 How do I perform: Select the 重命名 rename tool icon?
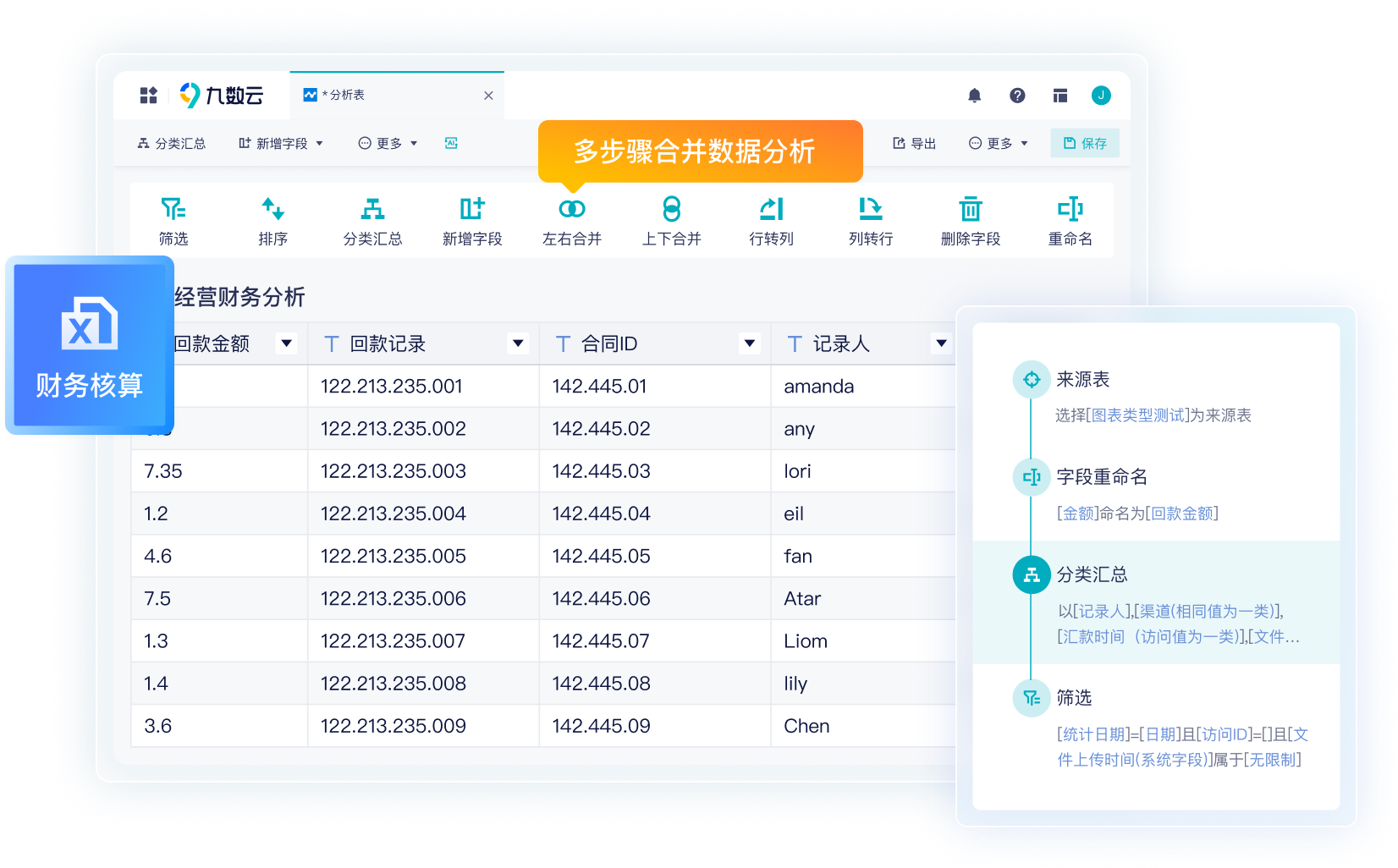point(1070,210)
